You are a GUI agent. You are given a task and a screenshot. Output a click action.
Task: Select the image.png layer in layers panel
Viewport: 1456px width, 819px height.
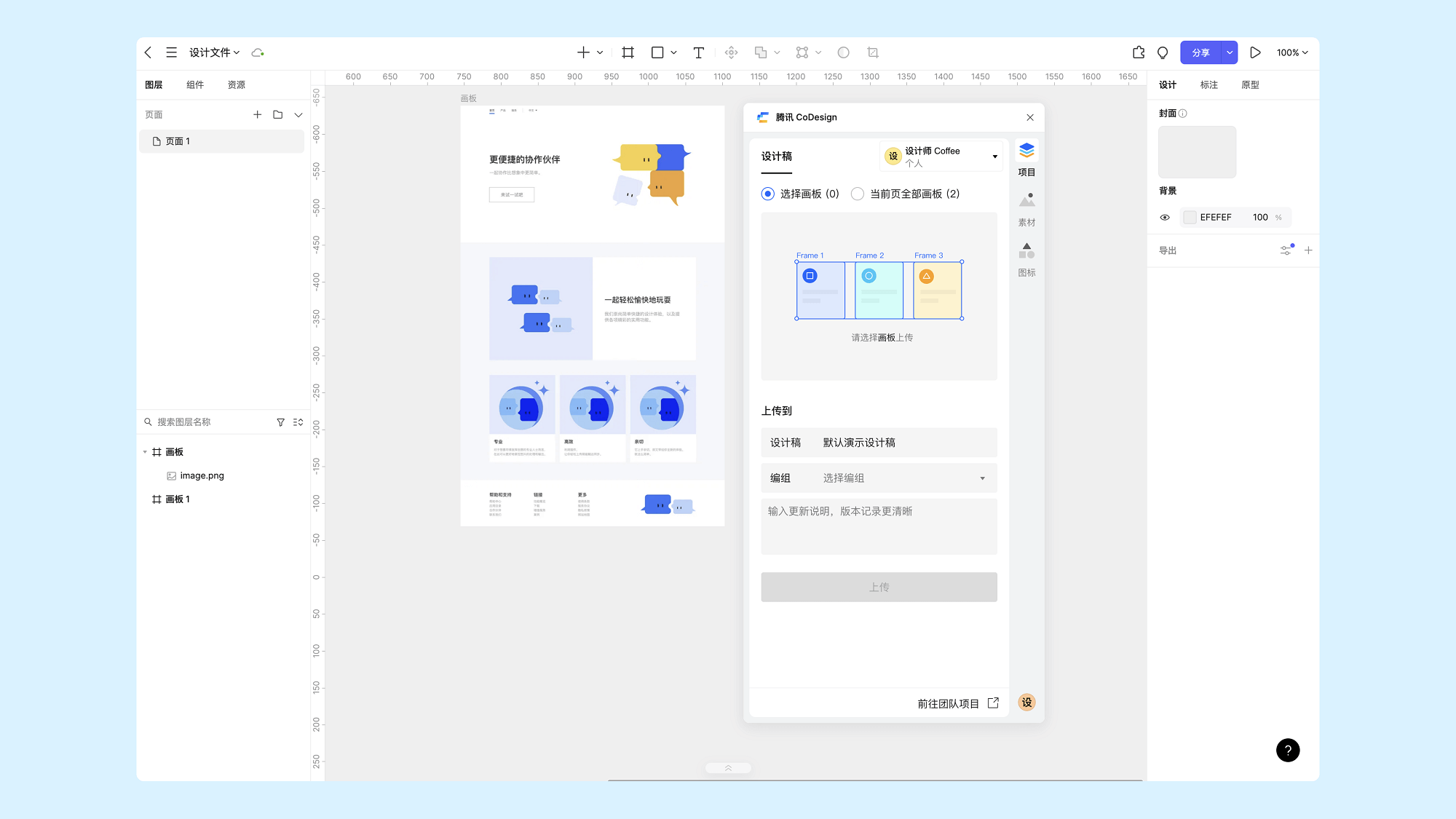click(202, 475)
